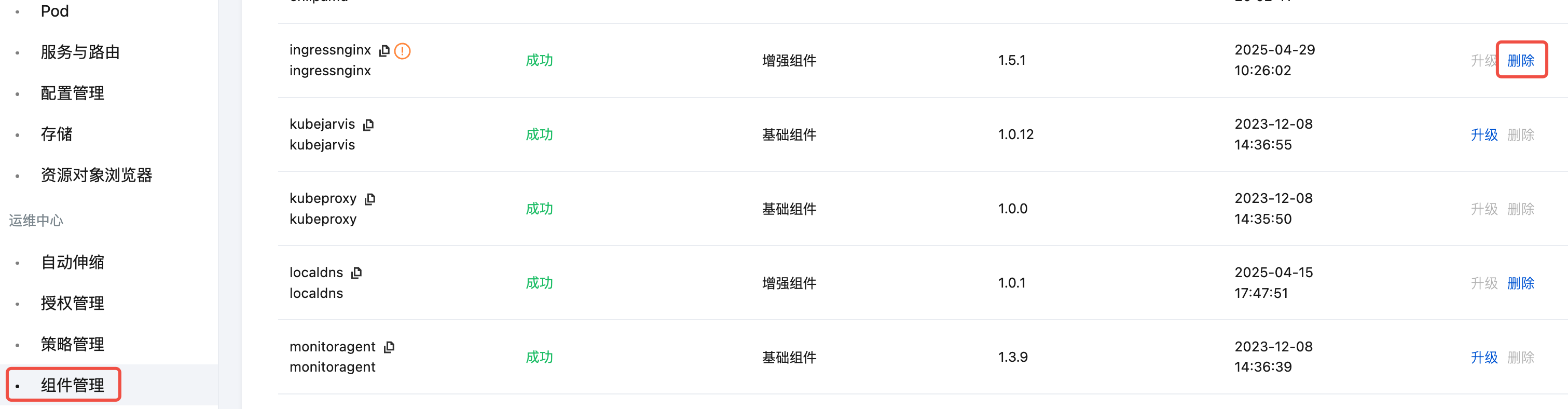1568x409 pixels.
Task: Open 服务与路由 in the sidebar
Action: click(80, 52)
